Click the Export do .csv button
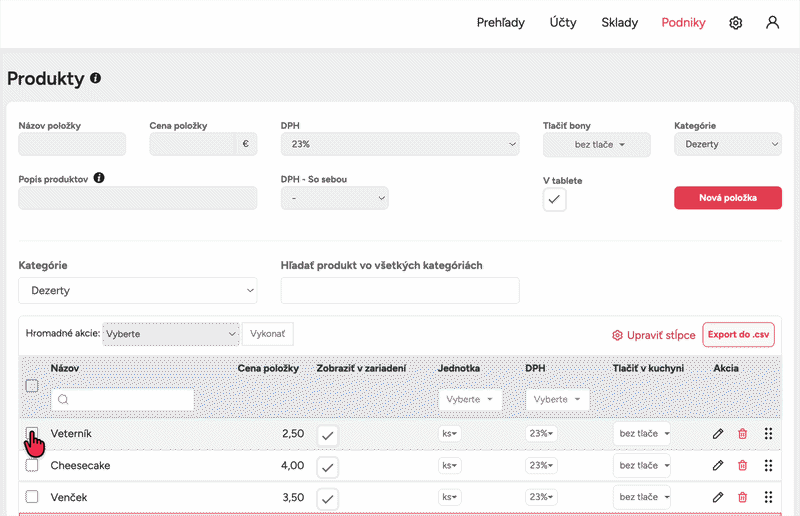This screenshot has height=516, width=800. click(x=738, y=335)
